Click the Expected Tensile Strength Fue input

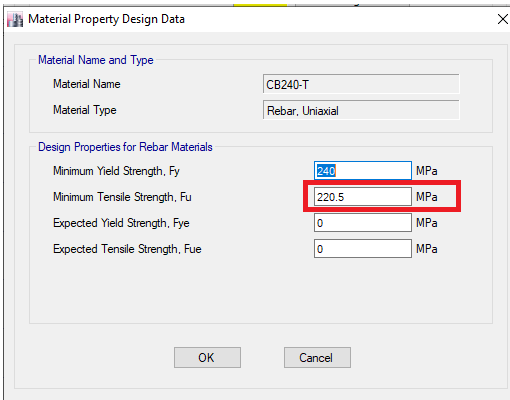click(x=363, y=249)
